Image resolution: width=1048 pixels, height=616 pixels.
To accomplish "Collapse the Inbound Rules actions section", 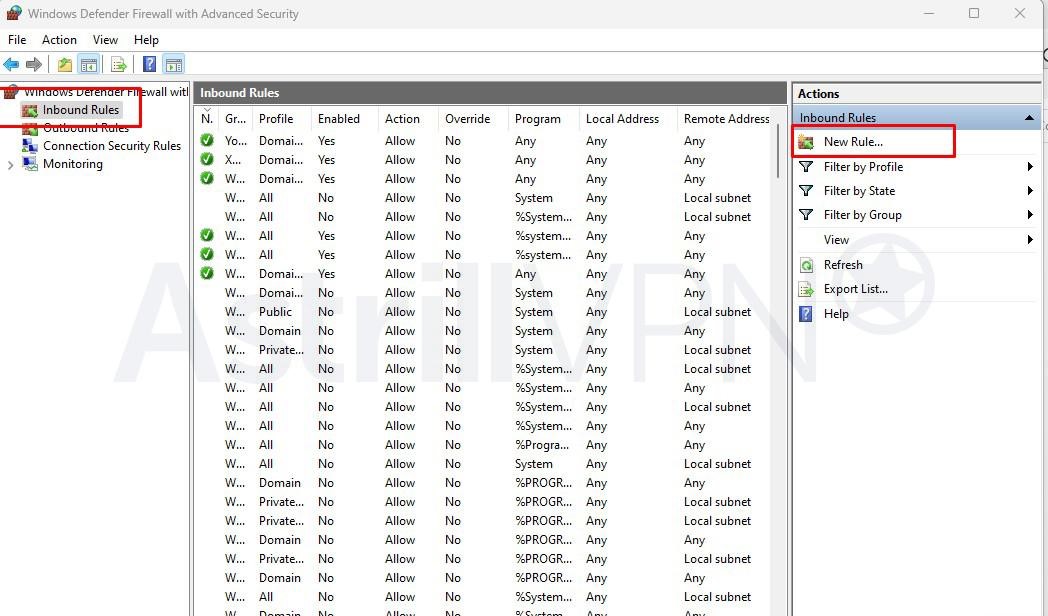I will tap(1028, 118).
